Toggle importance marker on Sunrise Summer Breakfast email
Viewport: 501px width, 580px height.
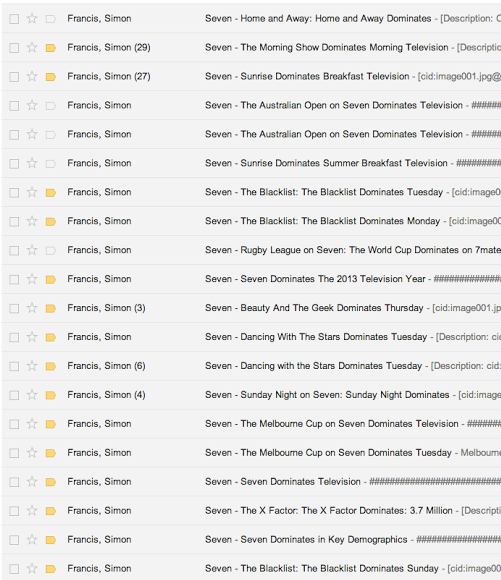[50, 163]
